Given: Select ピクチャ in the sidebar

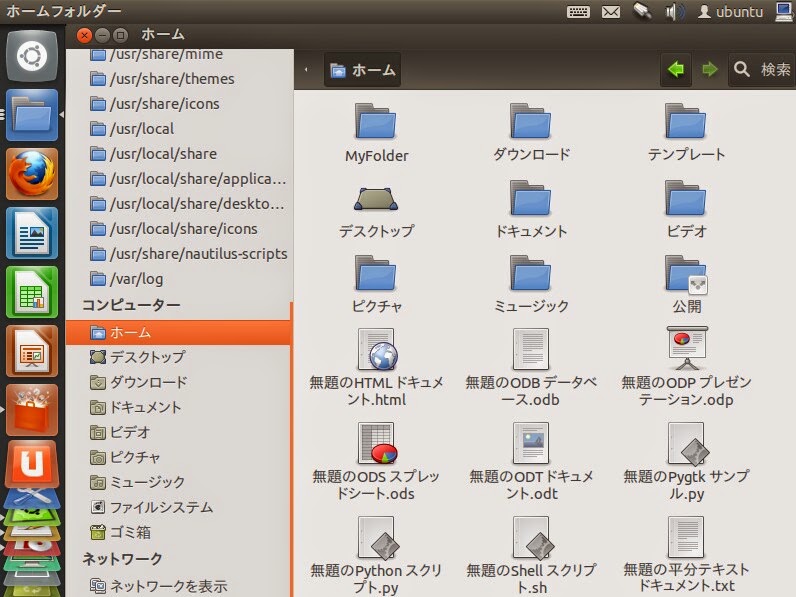Looking at the screenshot, I should pos(178,457).
